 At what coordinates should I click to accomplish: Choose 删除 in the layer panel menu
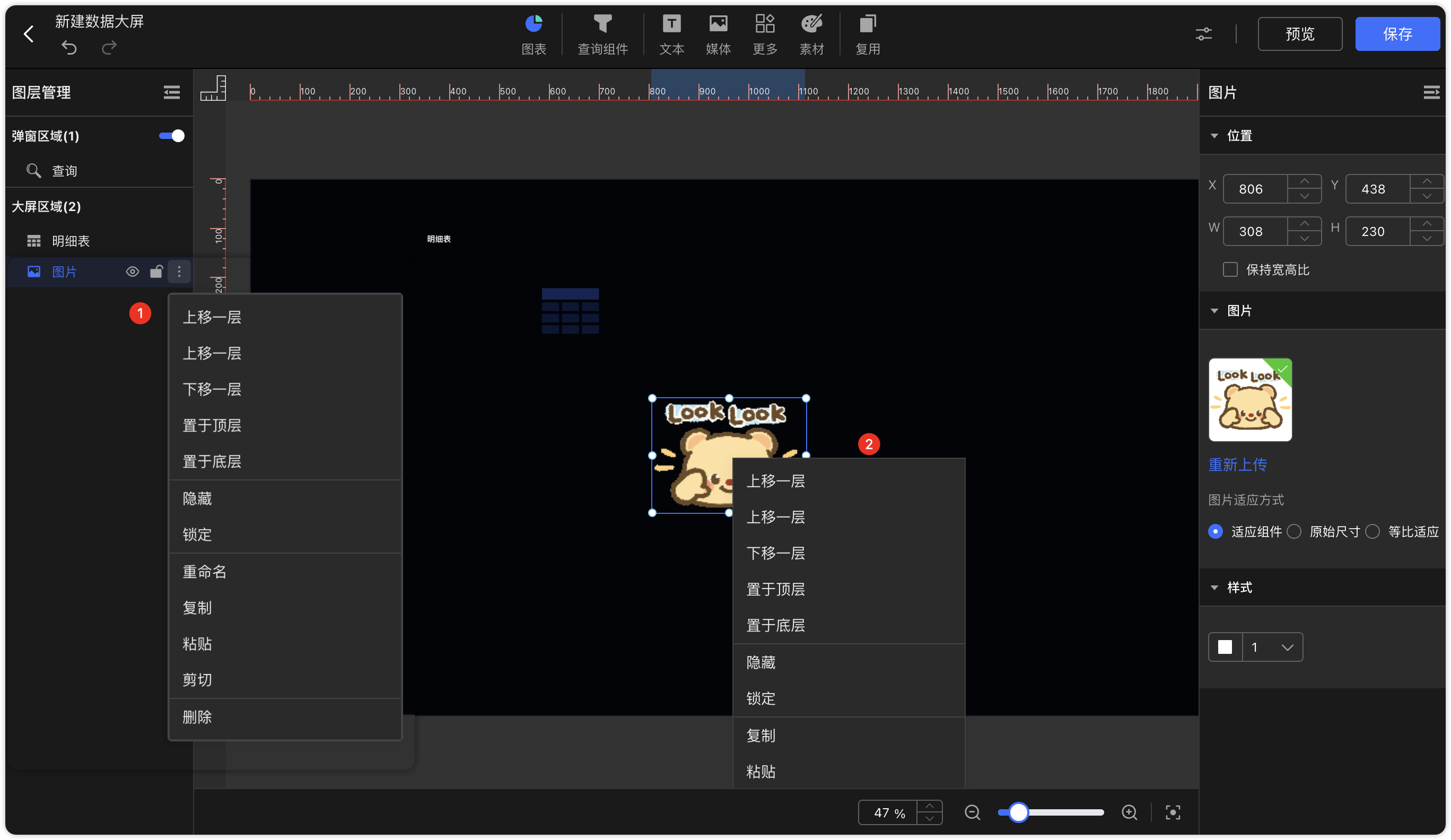(285, 717)
